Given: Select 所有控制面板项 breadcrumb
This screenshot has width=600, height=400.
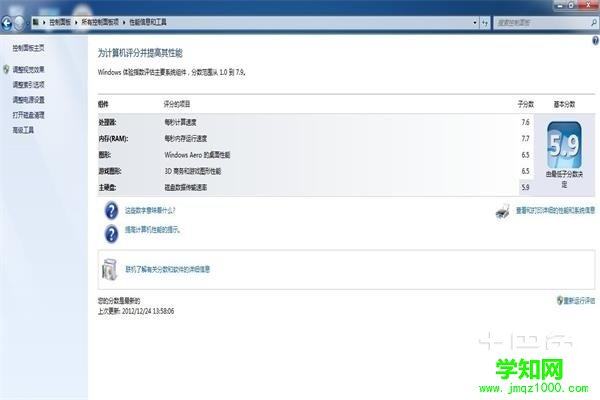Looking at the screenshot, I should [100, 22].
